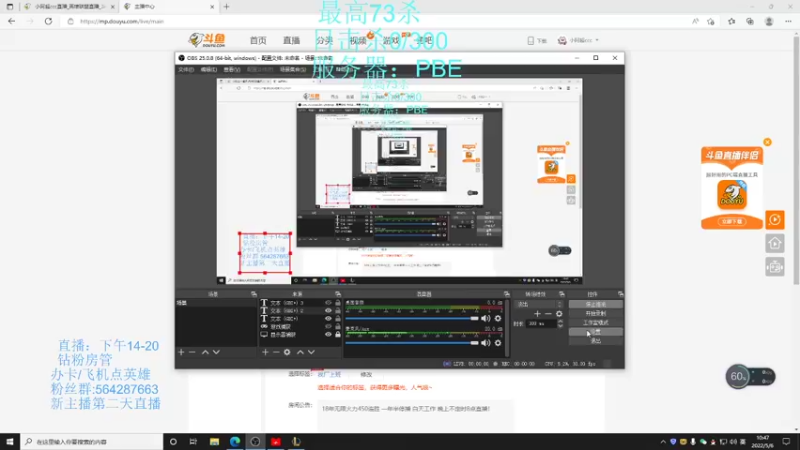Move scene down in Scenes panel
The image size is (800, 450).
point(216,352)
